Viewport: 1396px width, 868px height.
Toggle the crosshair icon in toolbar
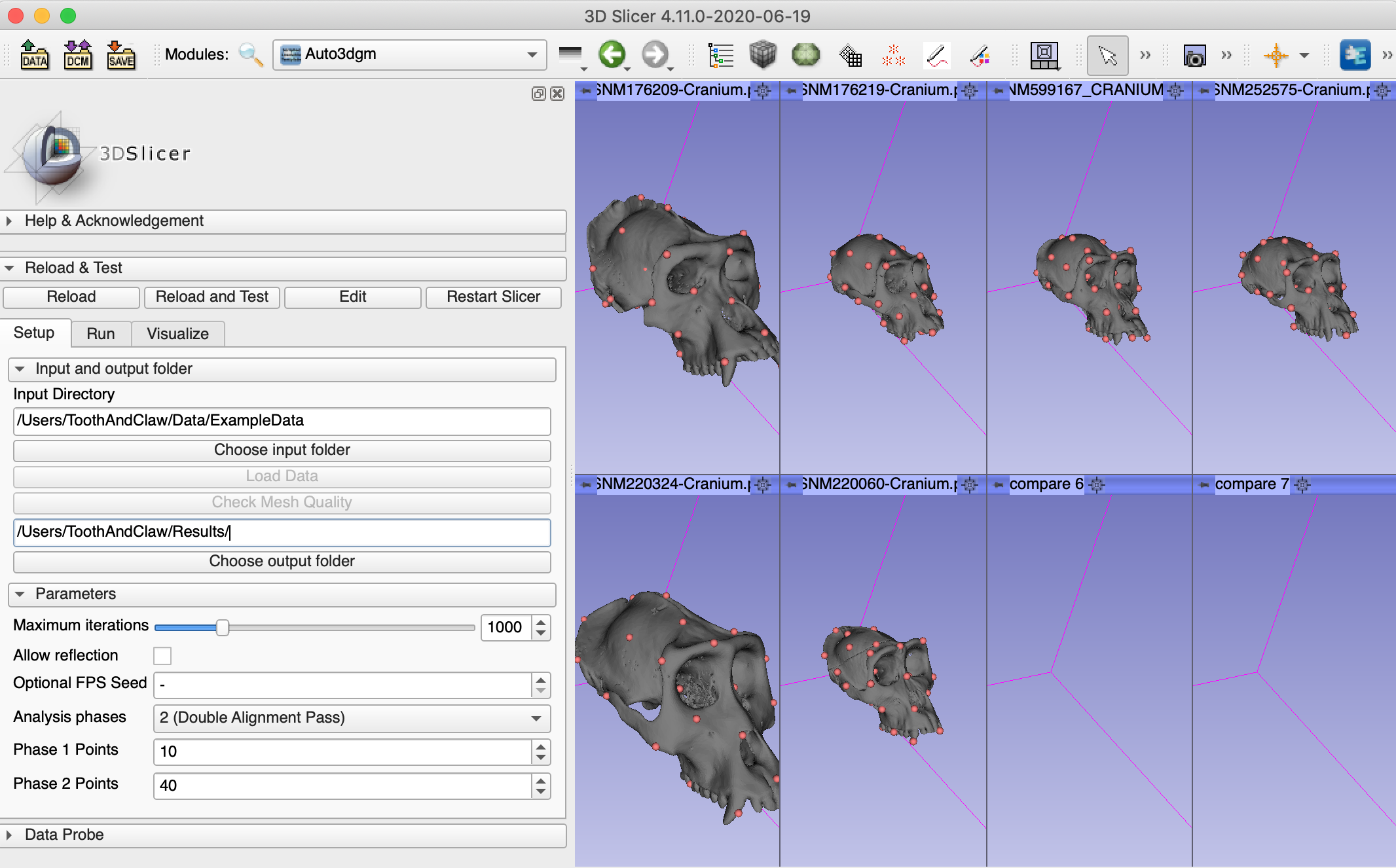click(1276, 56)
